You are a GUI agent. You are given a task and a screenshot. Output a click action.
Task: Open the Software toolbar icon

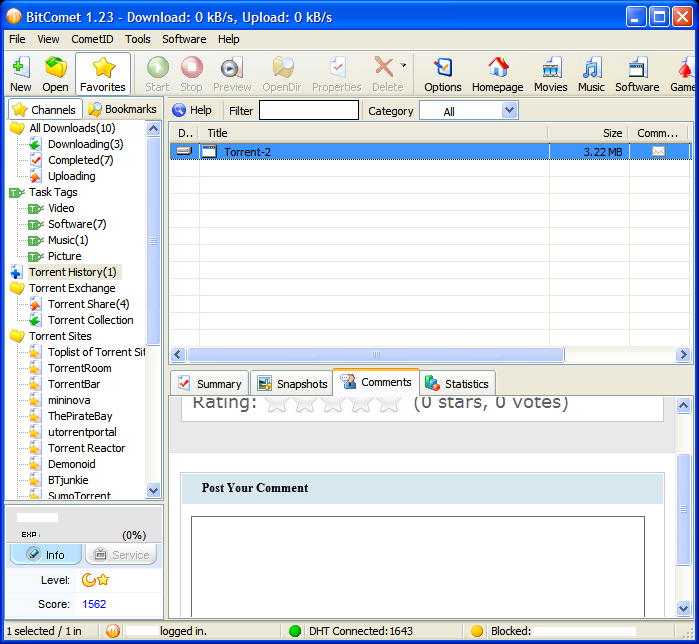click(x=637, y=74)
